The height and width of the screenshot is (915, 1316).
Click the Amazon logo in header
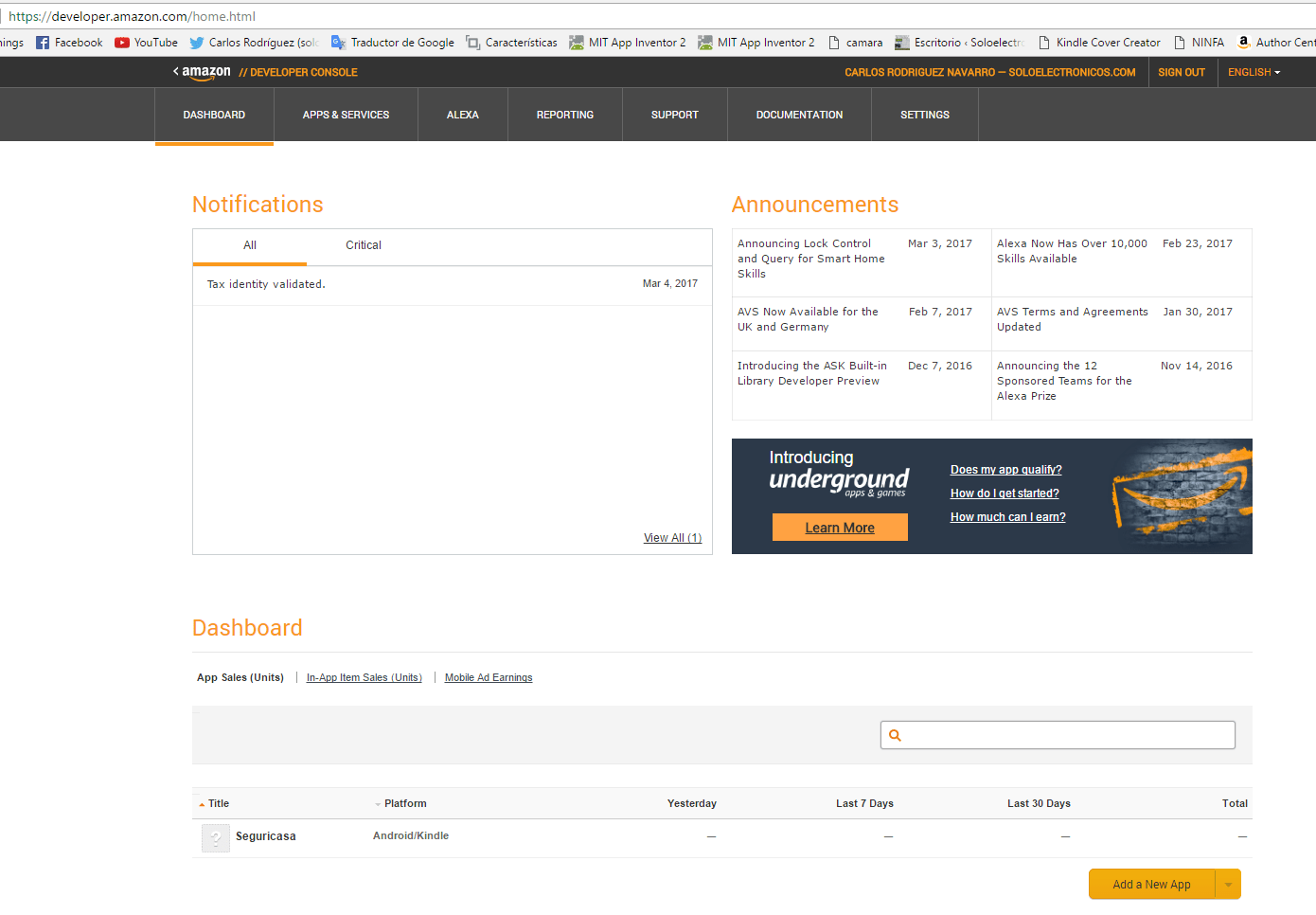(x=205, y=72)
